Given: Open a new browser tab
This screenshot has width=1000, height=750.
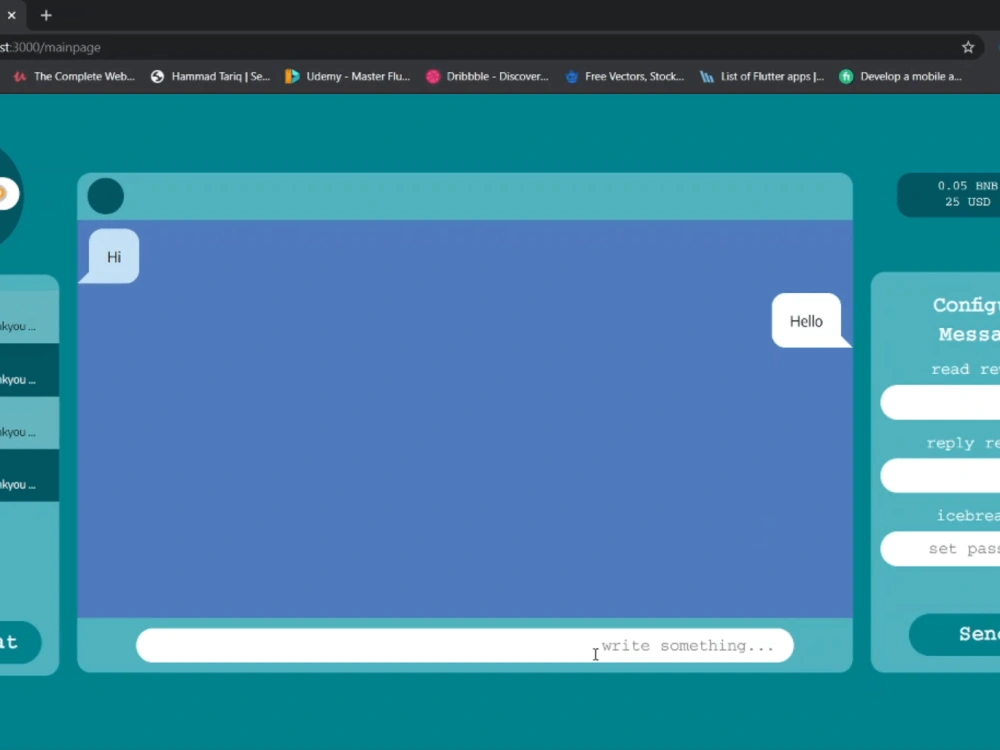Looking at the screenshot, I should point(45,15).
